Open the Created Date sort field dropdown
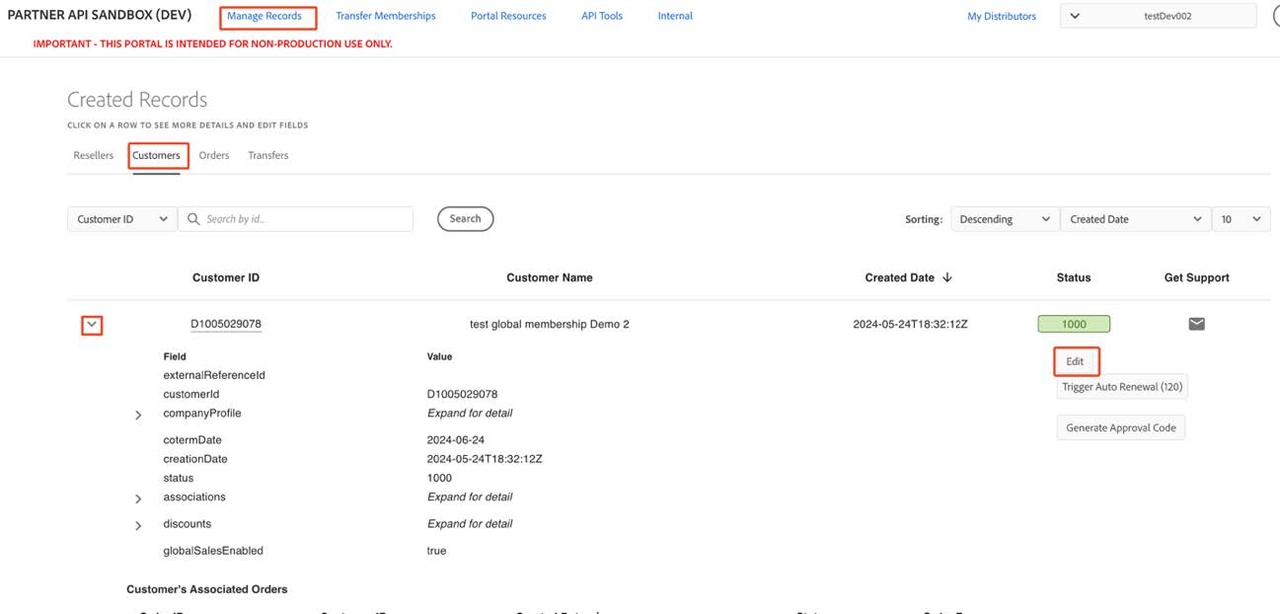This screenshot has width=1280, height=614. point(1135,219)
